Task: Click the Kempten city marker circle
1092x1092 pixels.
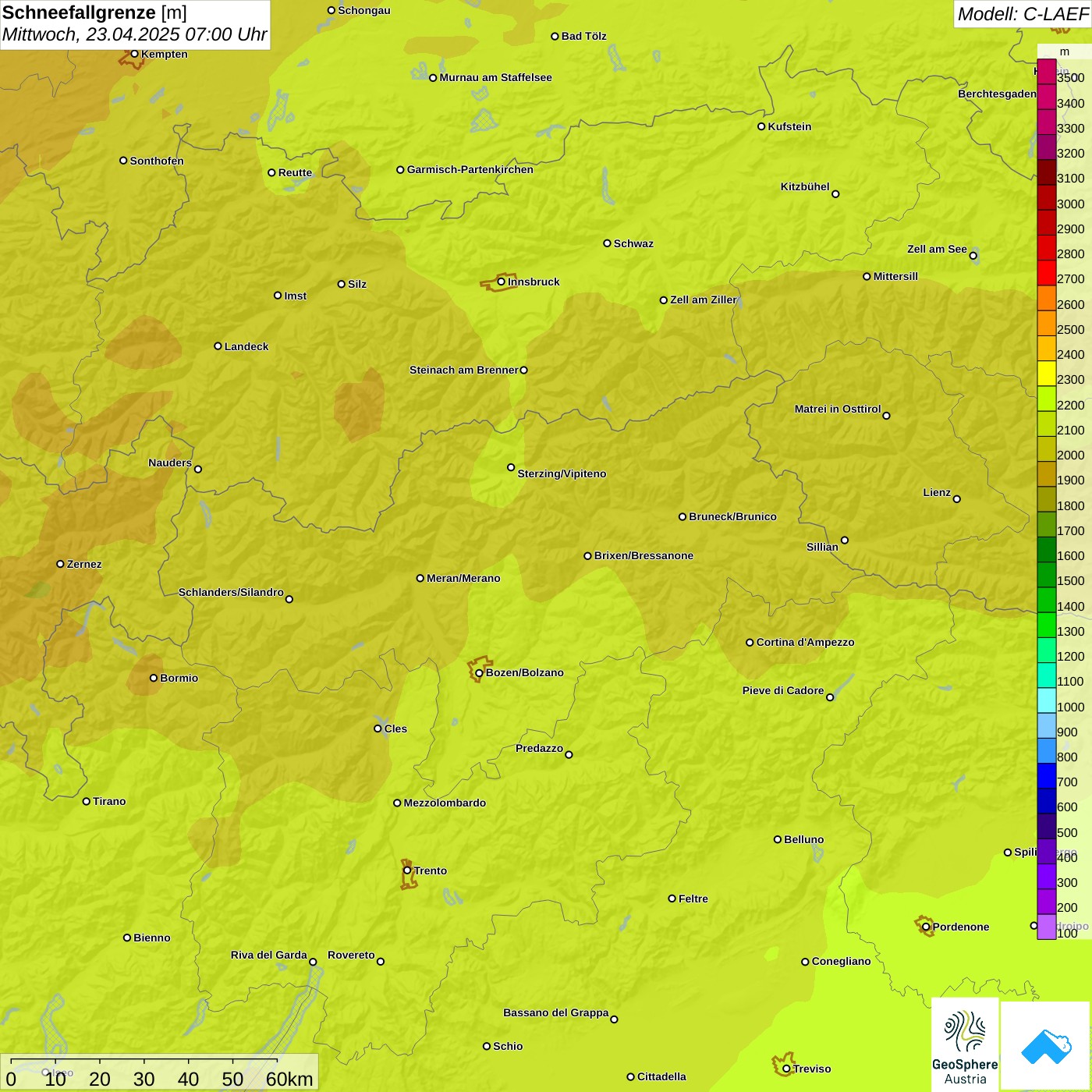Action: [134, 54]
